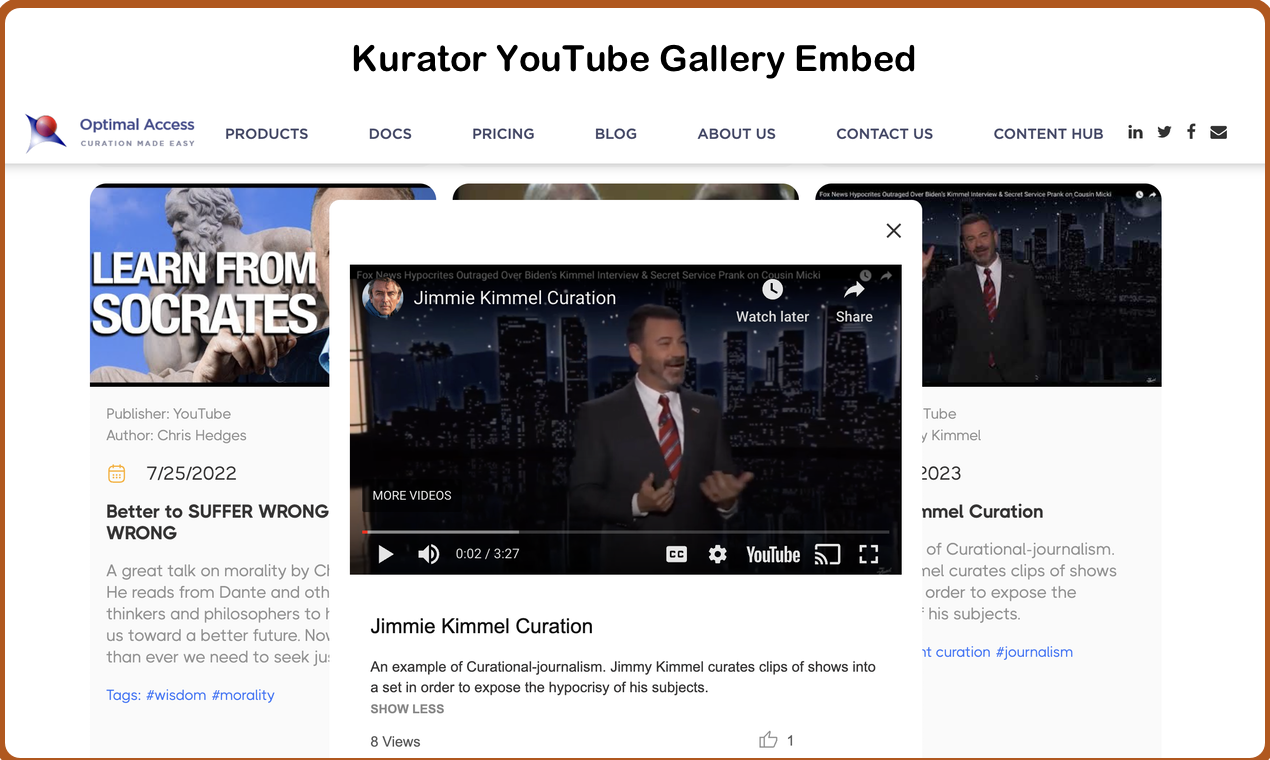Toggle closed captions CC button
The image size is (1270, 760).
(x=677, y=554)
